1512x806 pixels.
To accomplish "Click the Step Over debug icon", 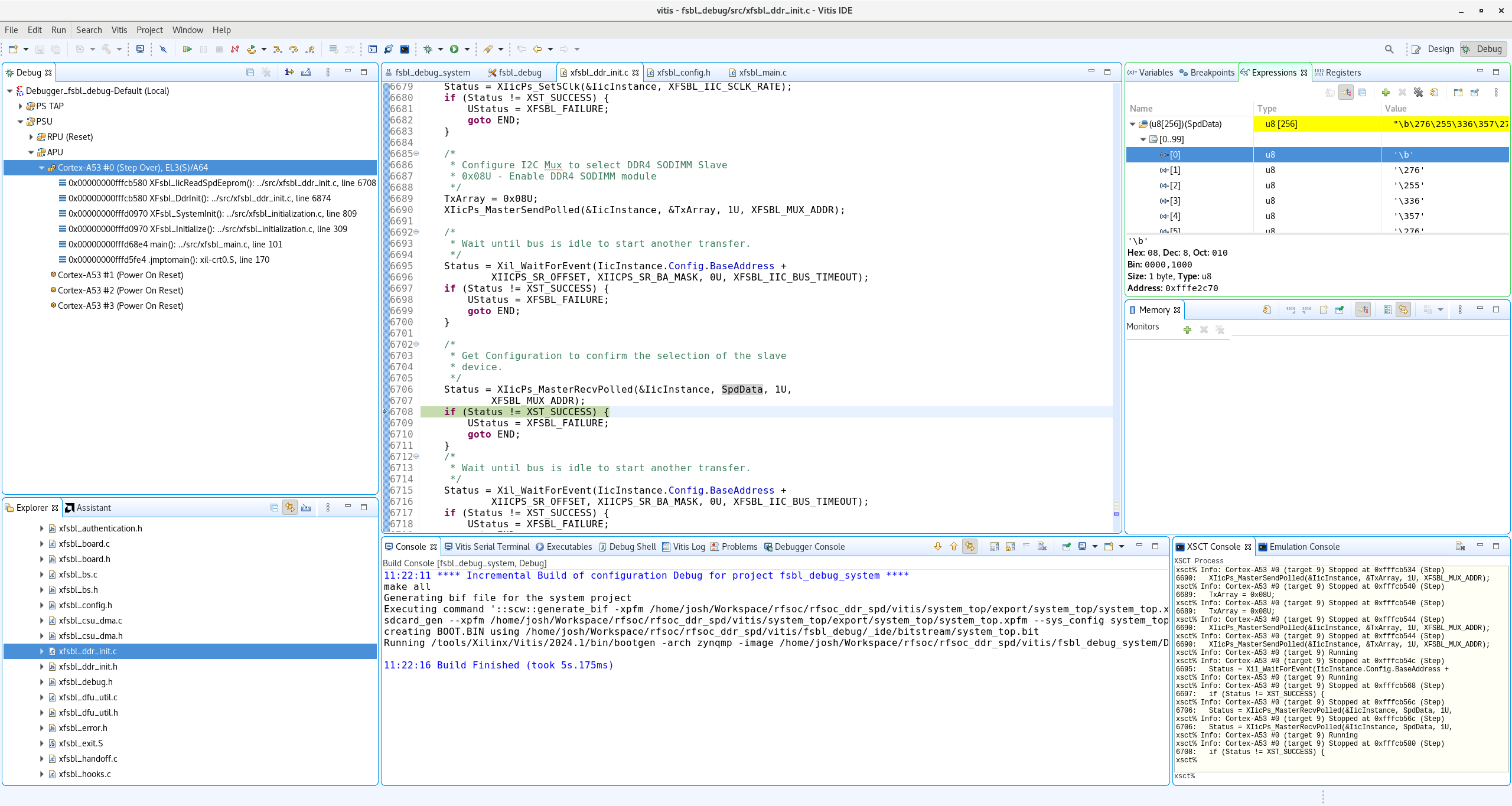I will (x=294, y=50).
